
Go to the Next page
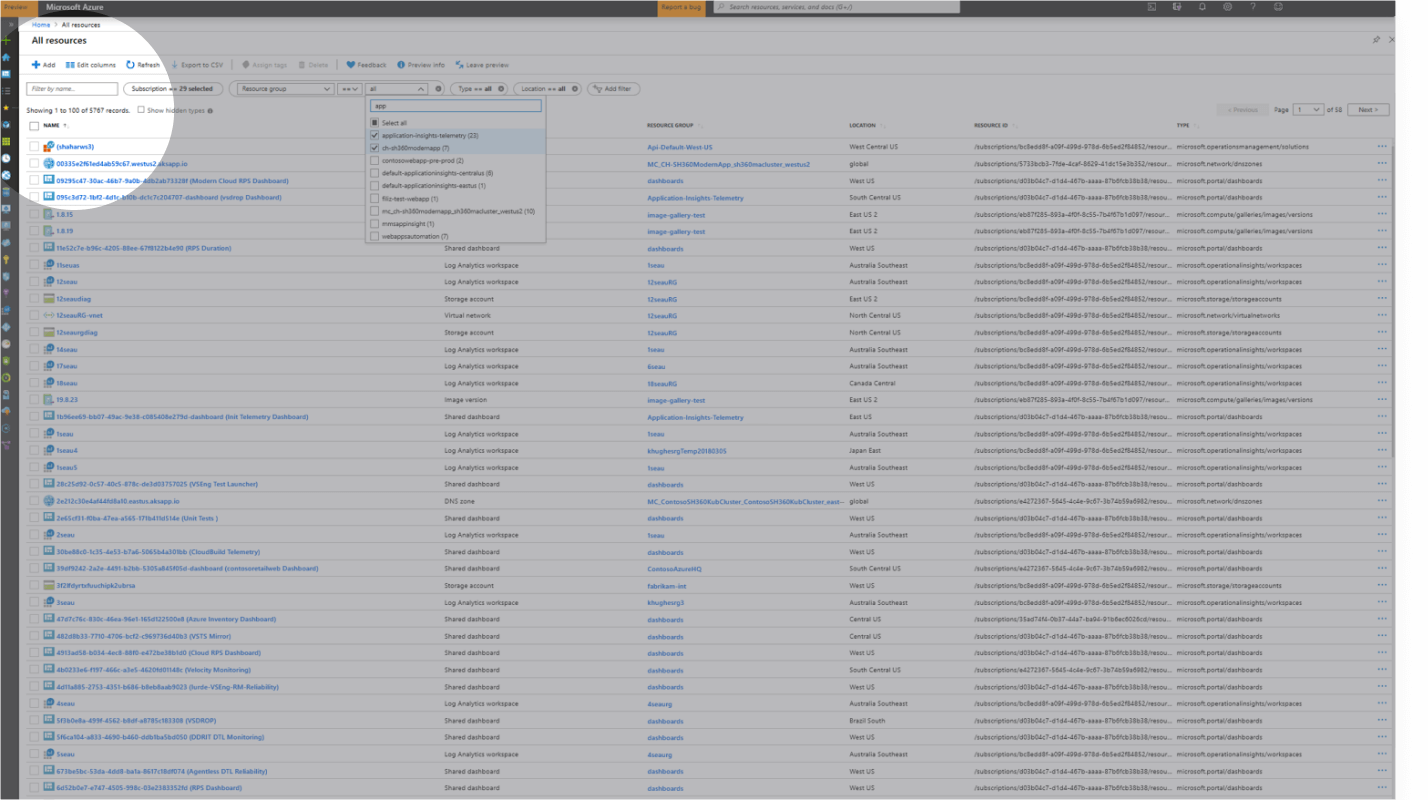(1368, 110)
